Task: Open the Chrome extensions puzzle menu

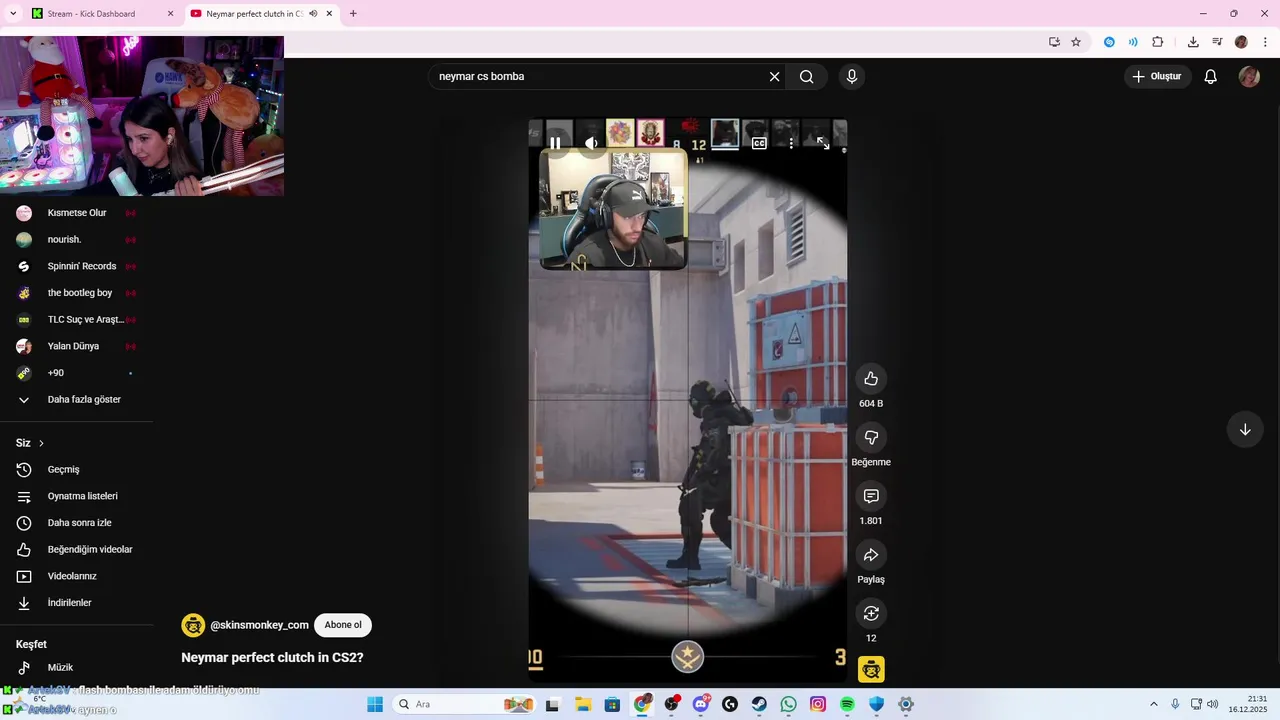Action: point(1158,42)
